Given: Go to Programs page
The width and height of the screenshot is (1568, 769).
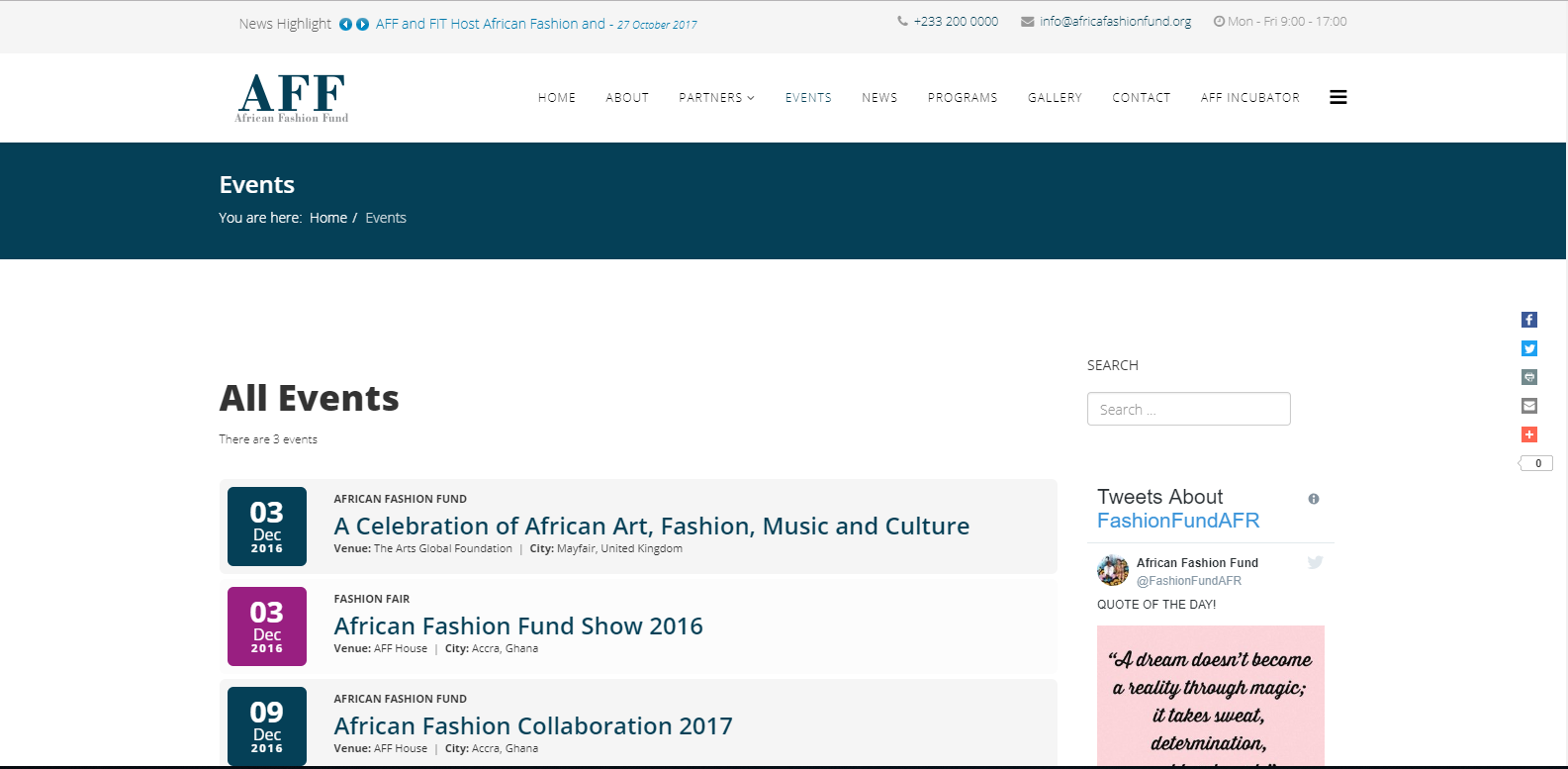Looking at the screenshot, I should coord(963,97).
